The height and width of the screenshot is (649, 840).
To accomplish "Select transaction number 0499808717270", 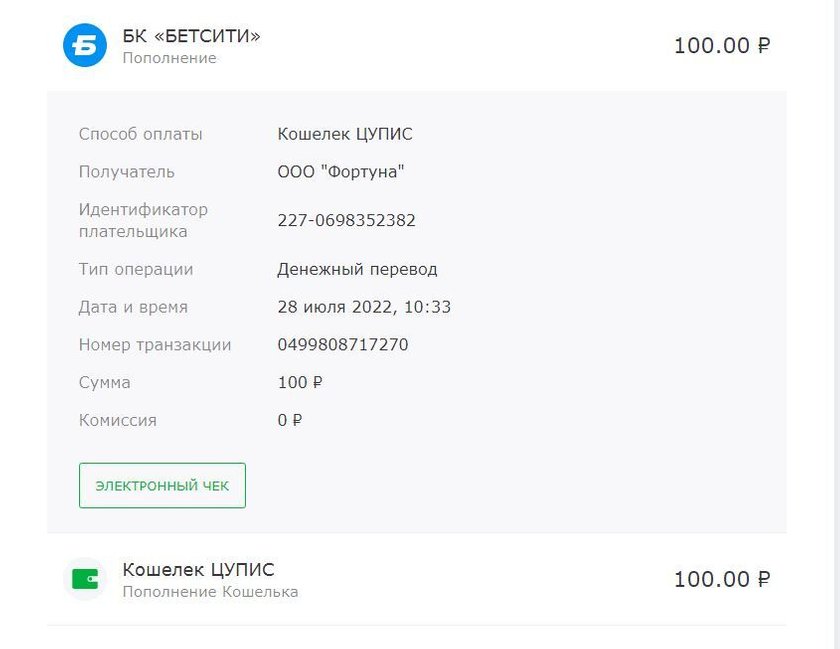I will tap(342, 345).
